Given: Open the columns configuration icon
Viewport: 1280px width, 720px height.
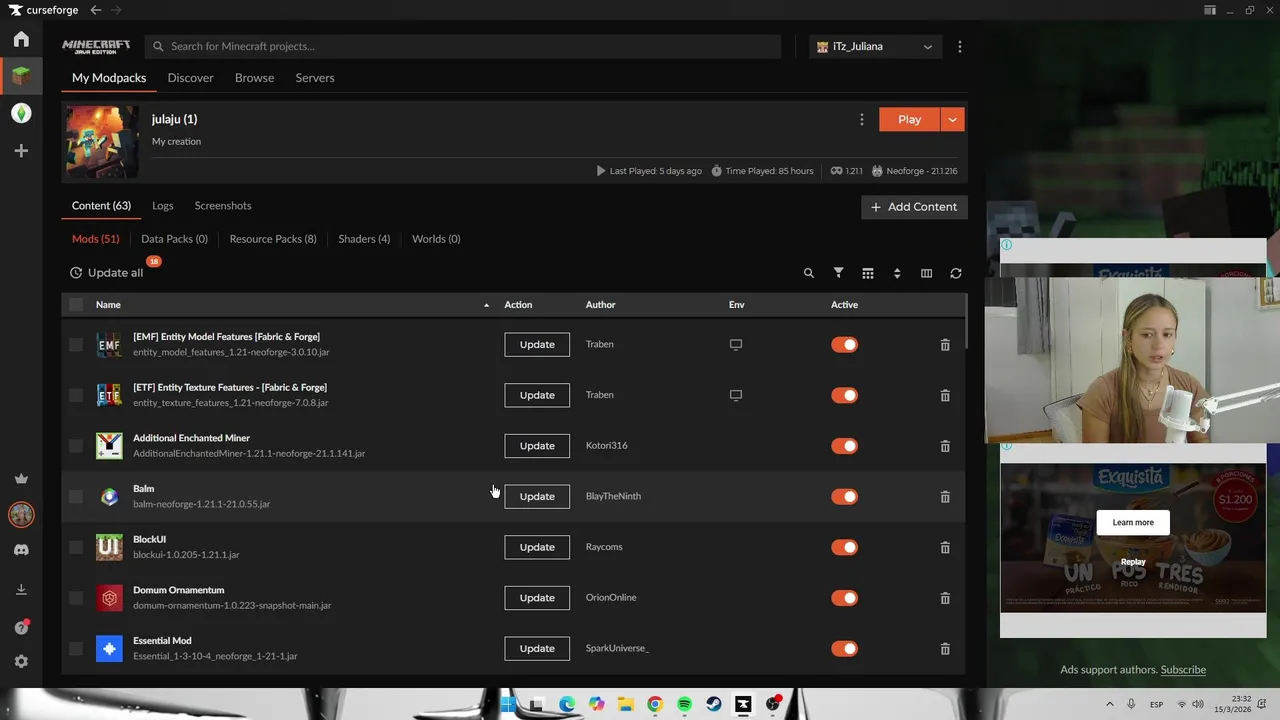Looking at the screenshot, I should click(x=926, y=273).
